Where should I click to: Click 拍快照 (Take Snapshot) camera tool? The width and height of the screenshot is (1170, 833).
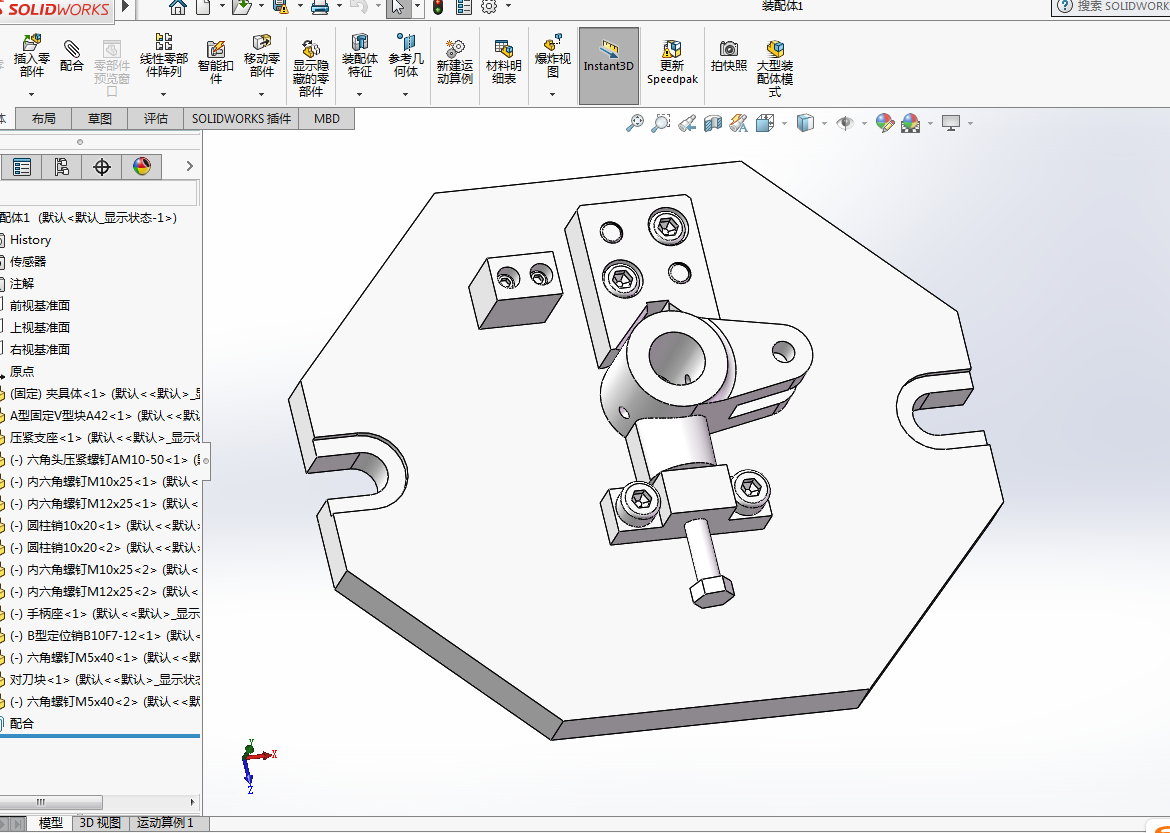(x=729, y=56)
